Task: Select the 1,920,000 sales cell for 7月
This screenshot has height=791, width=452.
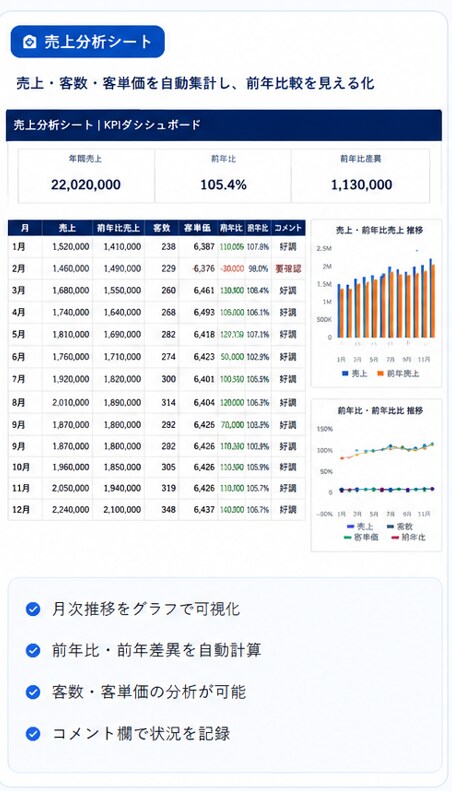Action: (71, 379)
